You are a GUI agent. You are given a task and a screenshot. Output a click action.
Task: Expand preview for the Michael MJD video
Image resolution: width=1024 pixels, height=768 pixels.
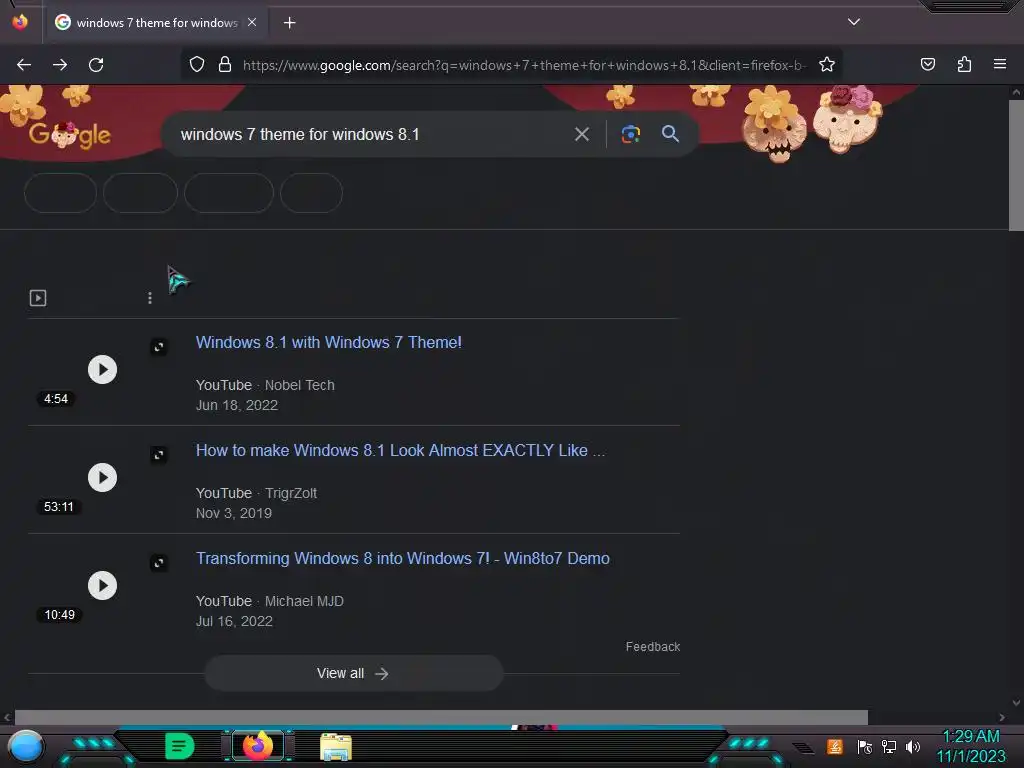click(159, 563)
